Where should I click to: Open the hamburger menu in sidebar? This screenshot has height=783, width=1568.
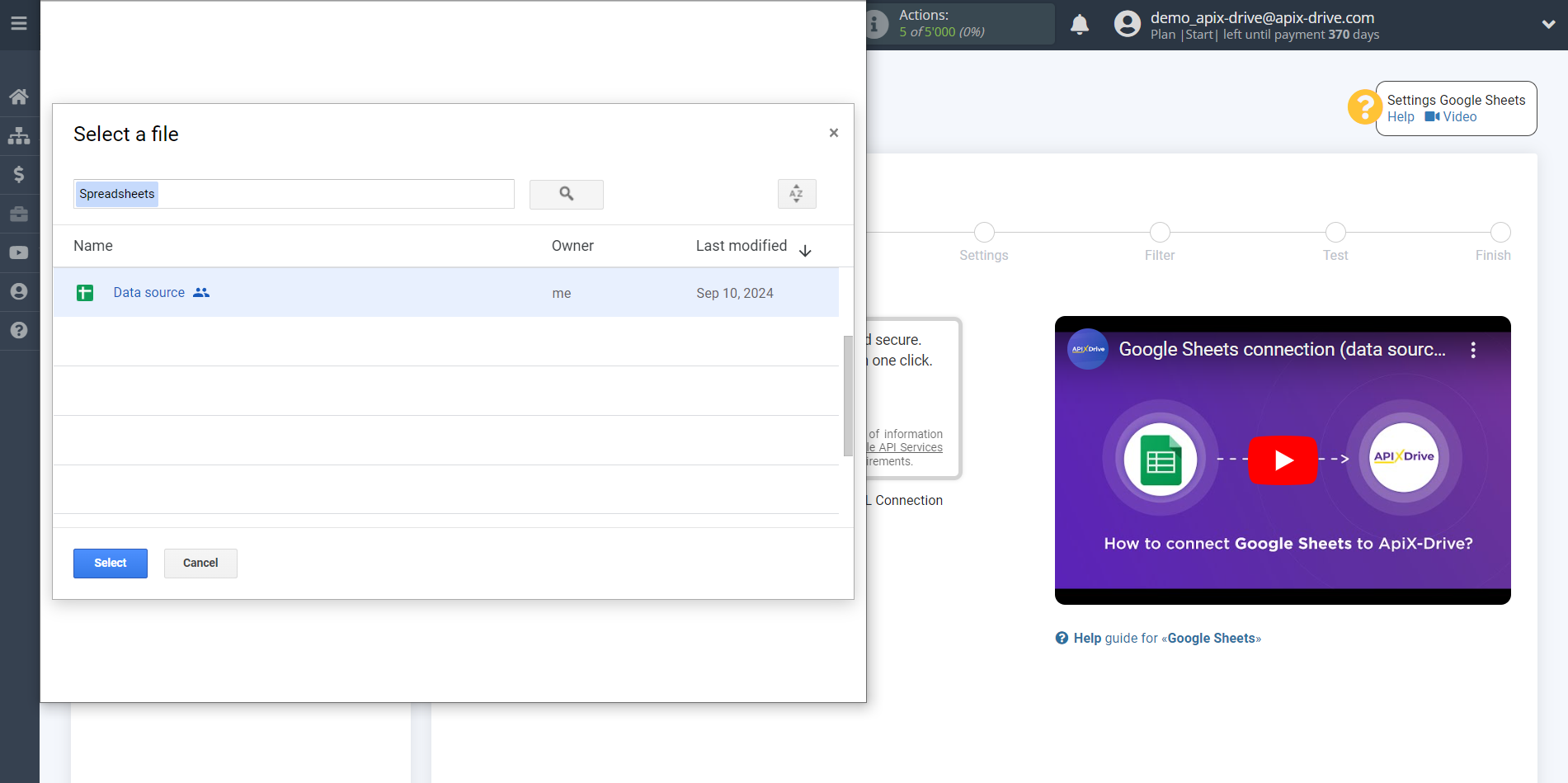(19, 23)
